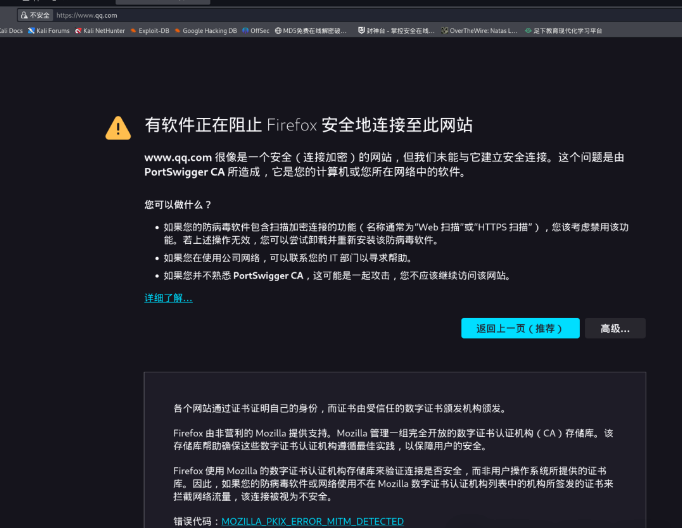Click the bullet mentioning 并不熟悉 PortSwigger CA
682x528 pixels.
[337, 276]
